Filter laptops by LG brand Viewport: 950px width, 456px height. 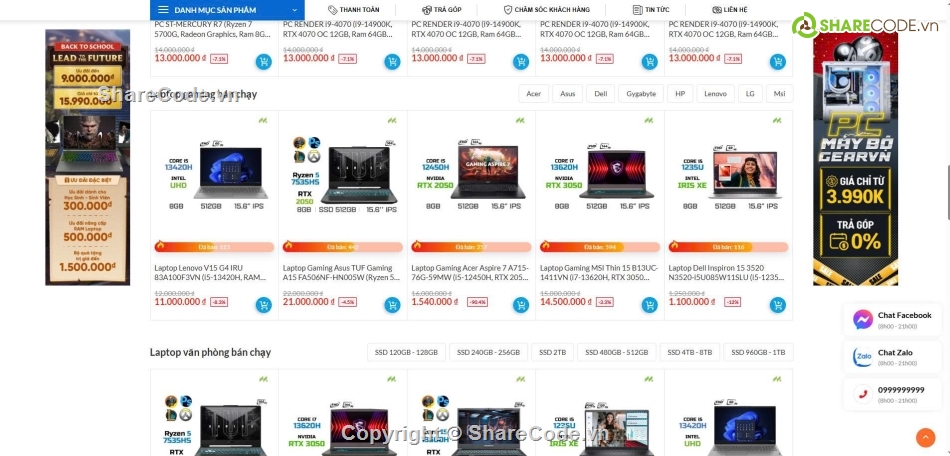click(750, 94)
